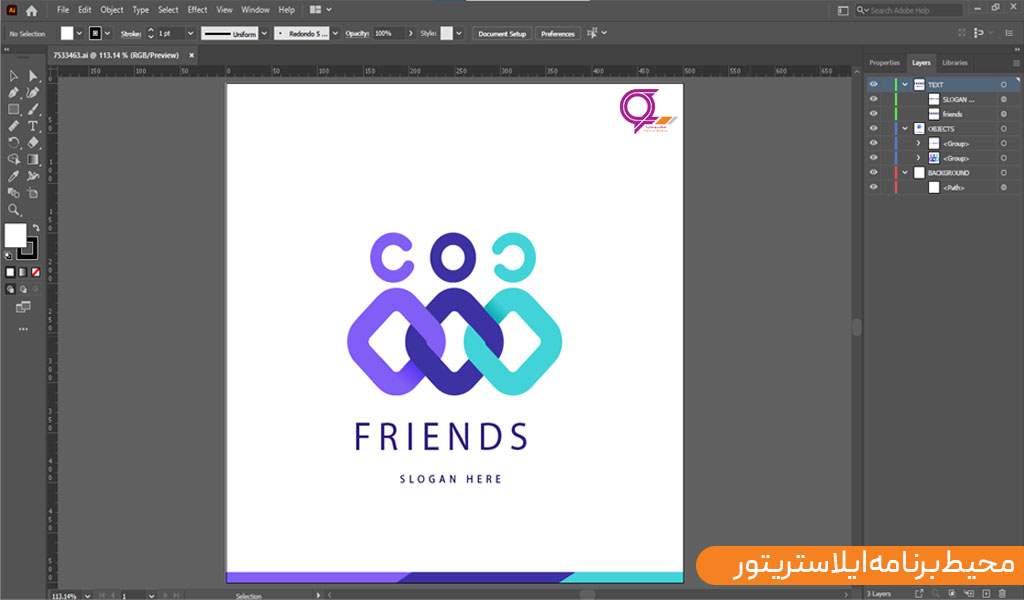Screen dimensions: 1024x600
Task: Click the opacity 100% value field
Action: click(389, 33)
